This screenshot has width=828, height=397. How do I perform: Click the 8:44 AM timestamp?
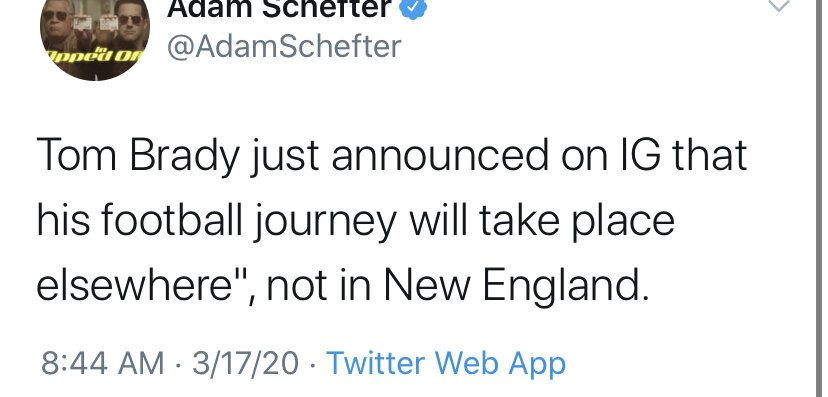click(x=102, y=363)
